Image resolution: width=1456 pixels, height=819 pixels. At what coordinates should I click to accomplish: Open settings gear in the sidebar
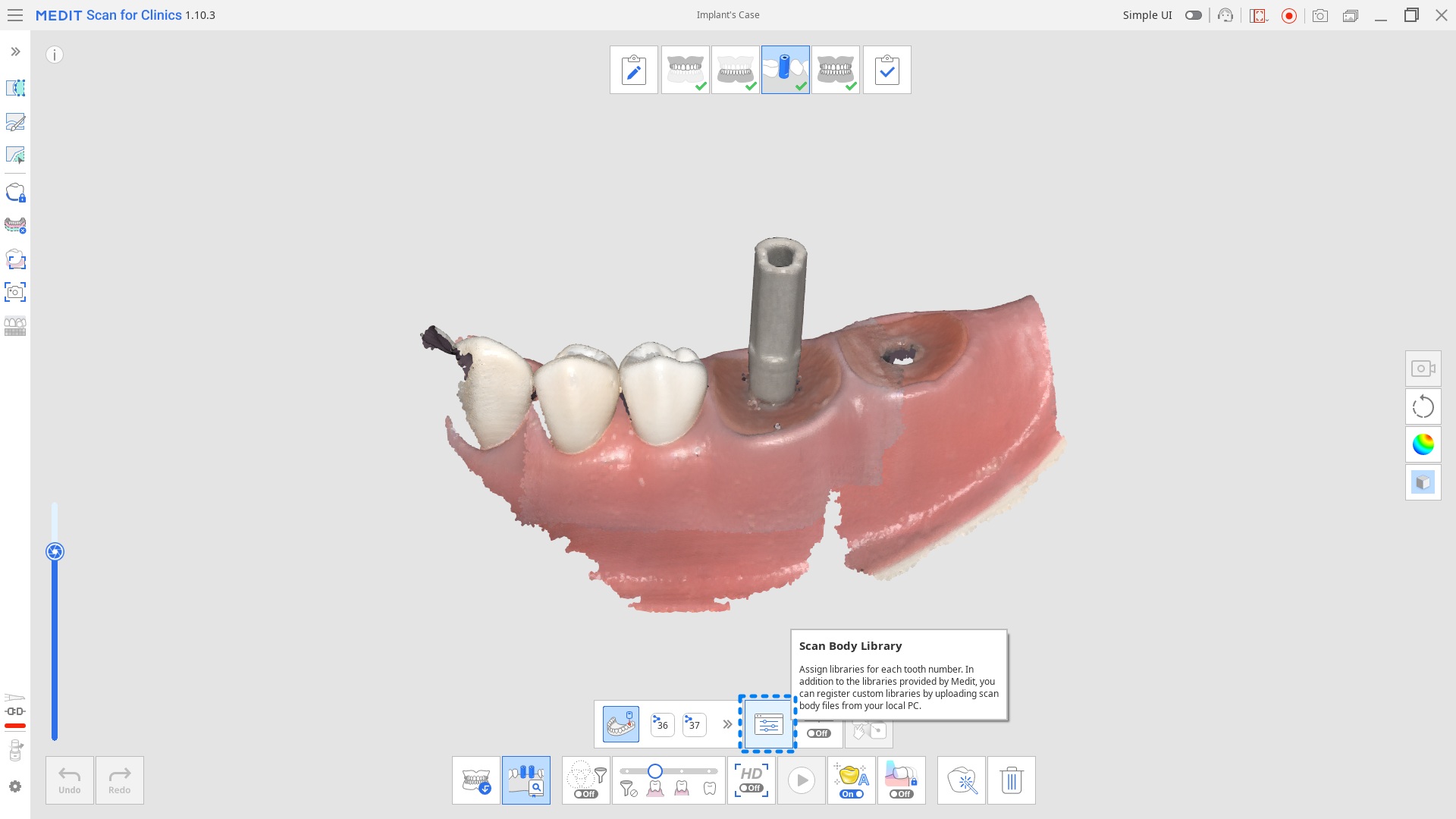coord(15,786)
